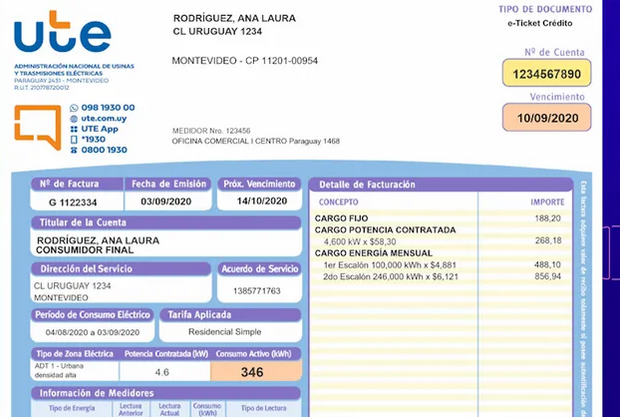Click the orange chat bubble icon

37,127
